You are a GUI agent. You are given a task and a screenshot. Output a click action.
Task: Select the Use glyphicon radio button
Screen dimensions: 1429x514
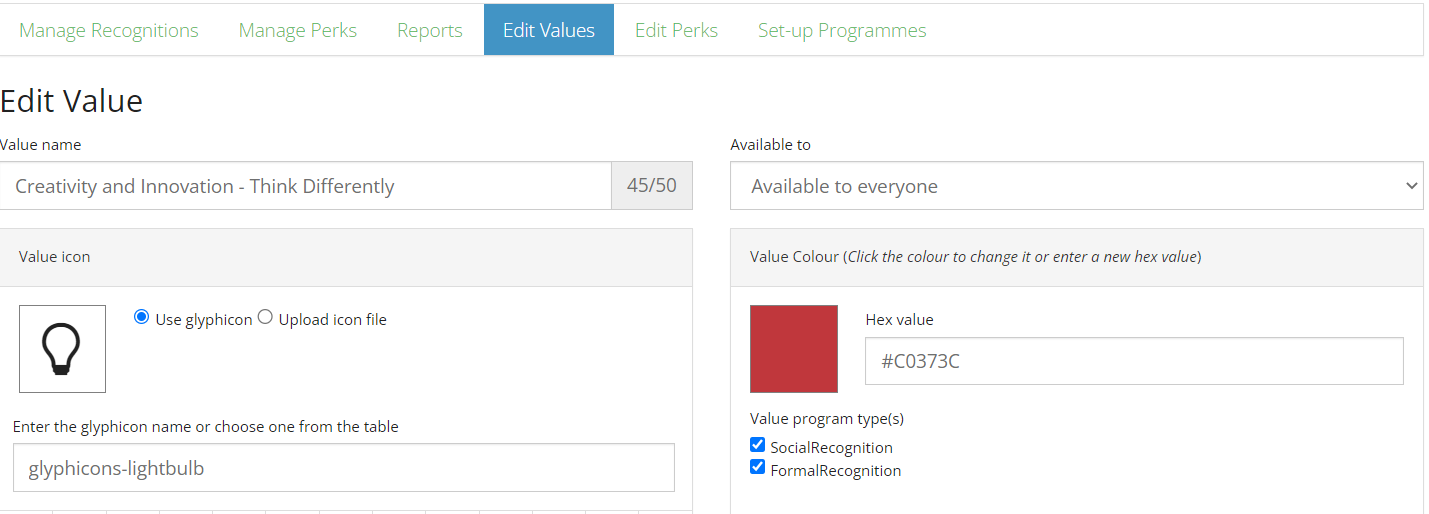[142, 317]
